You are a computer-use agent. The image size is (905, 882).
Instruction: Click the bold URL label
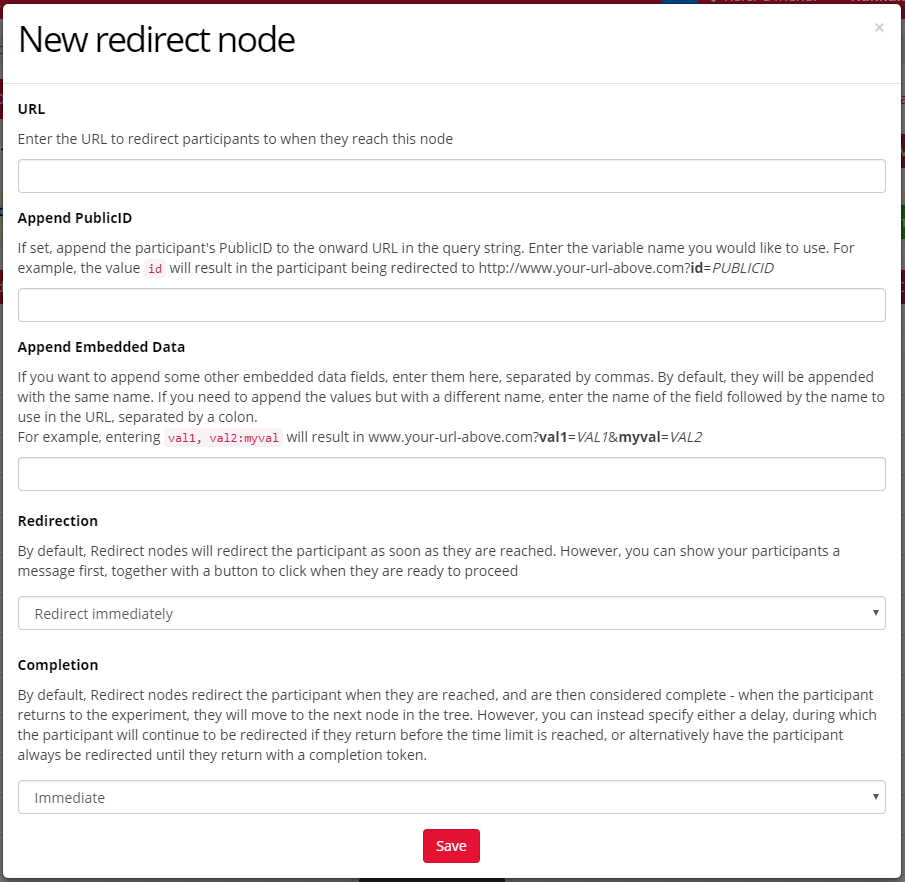pos(32,109)
